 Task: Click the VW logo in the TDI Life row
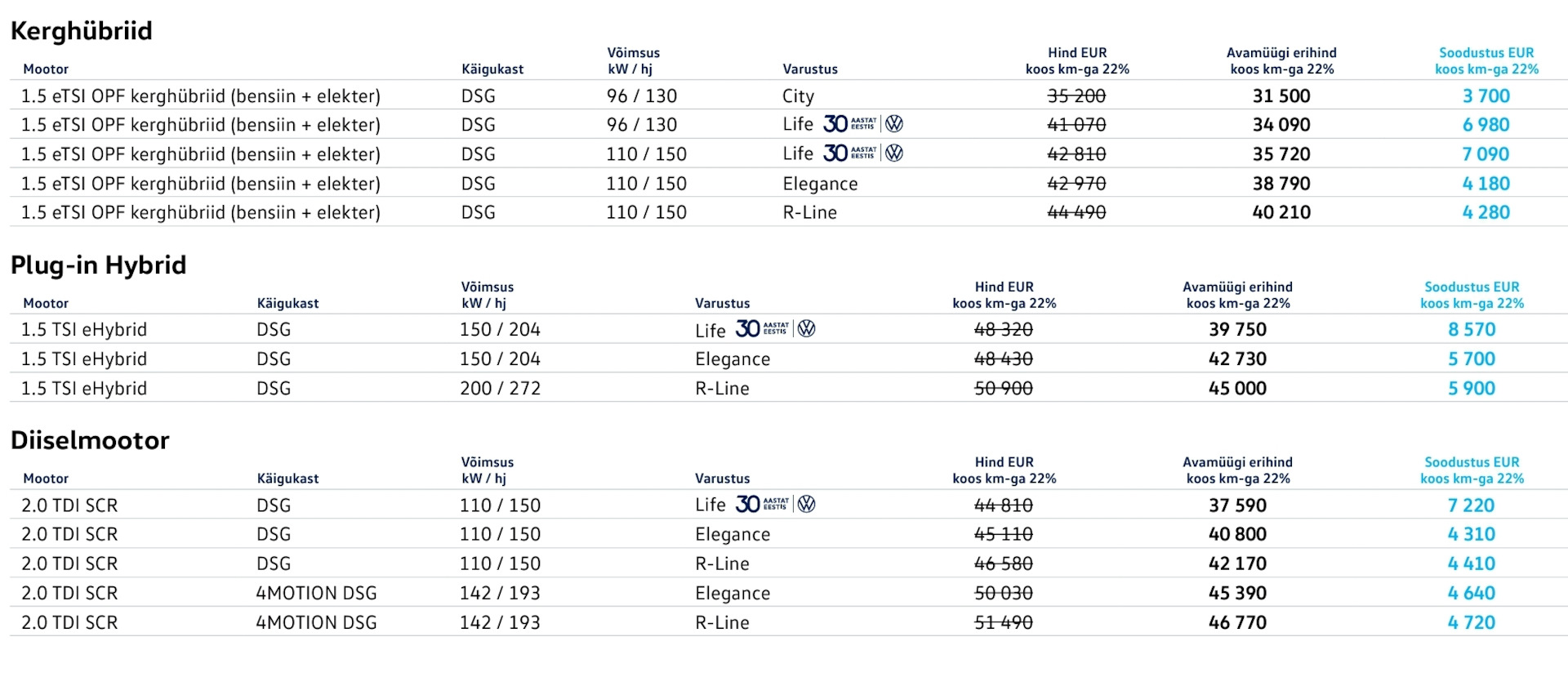pyautogui.click(x=806, y=505)
